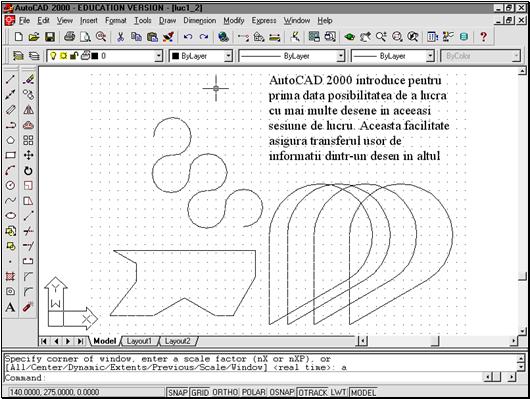Expand the ByLayer color dropdown
Image resolution: width=530 pixels, height=399 pixels.
[x=228, y=56]
